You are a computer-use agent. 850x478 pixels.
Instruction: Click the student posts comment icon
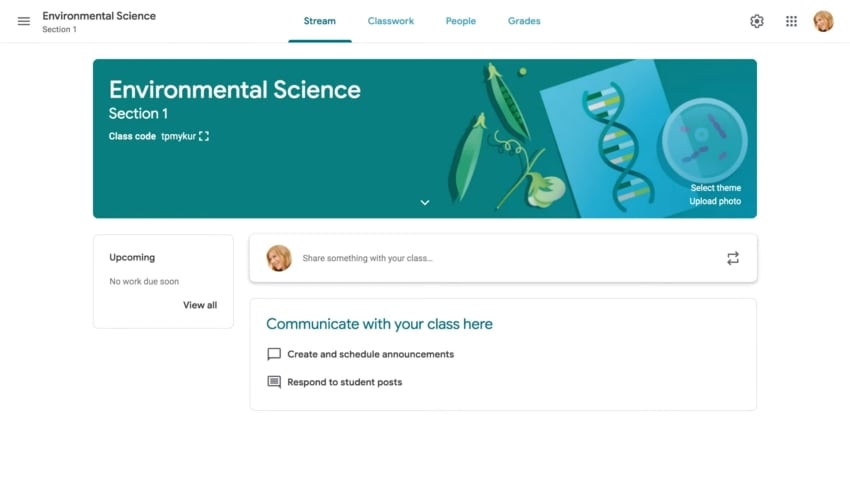pos(274,382)
